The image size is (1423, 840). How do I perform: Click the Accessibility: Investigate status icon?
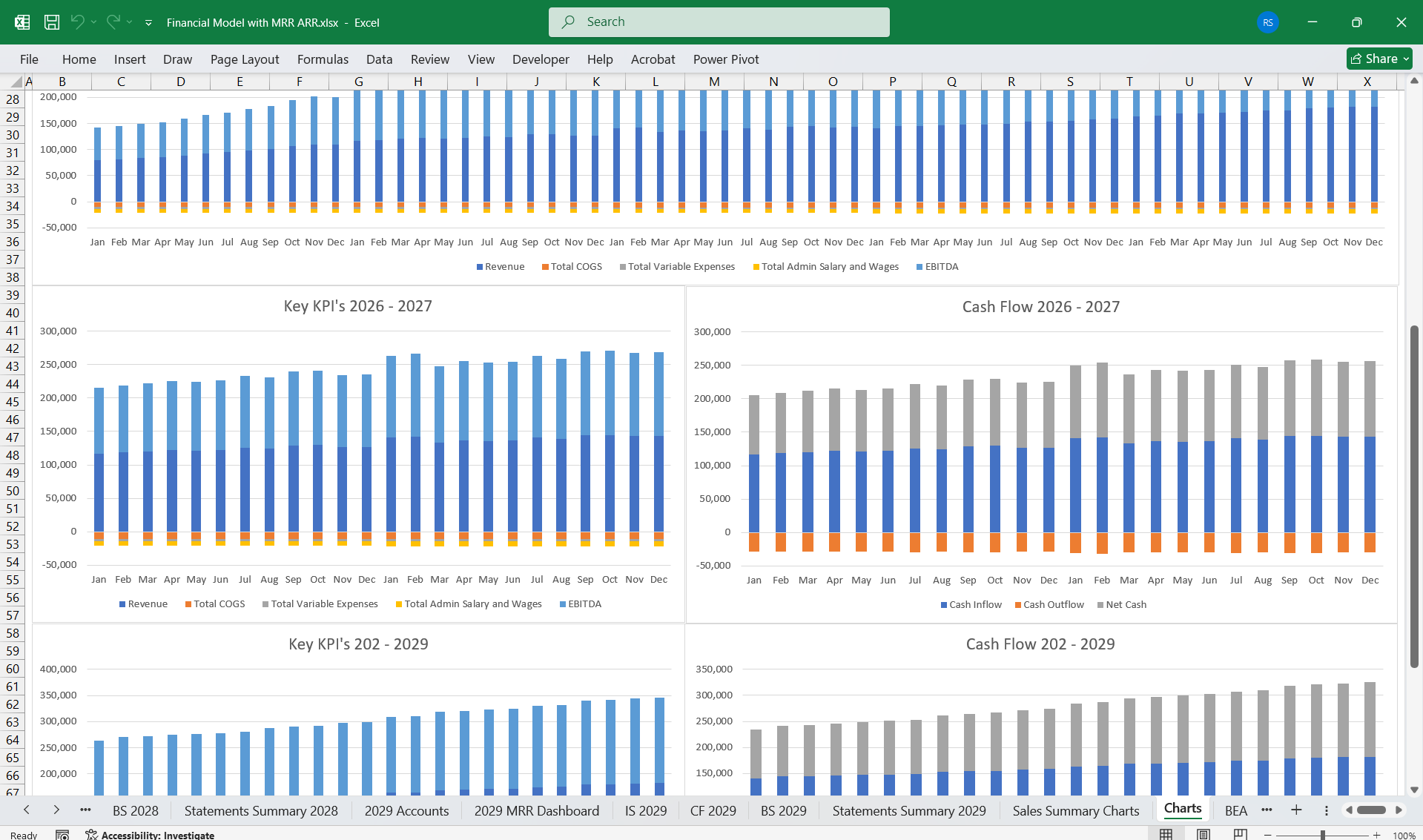tap(90, 835)
